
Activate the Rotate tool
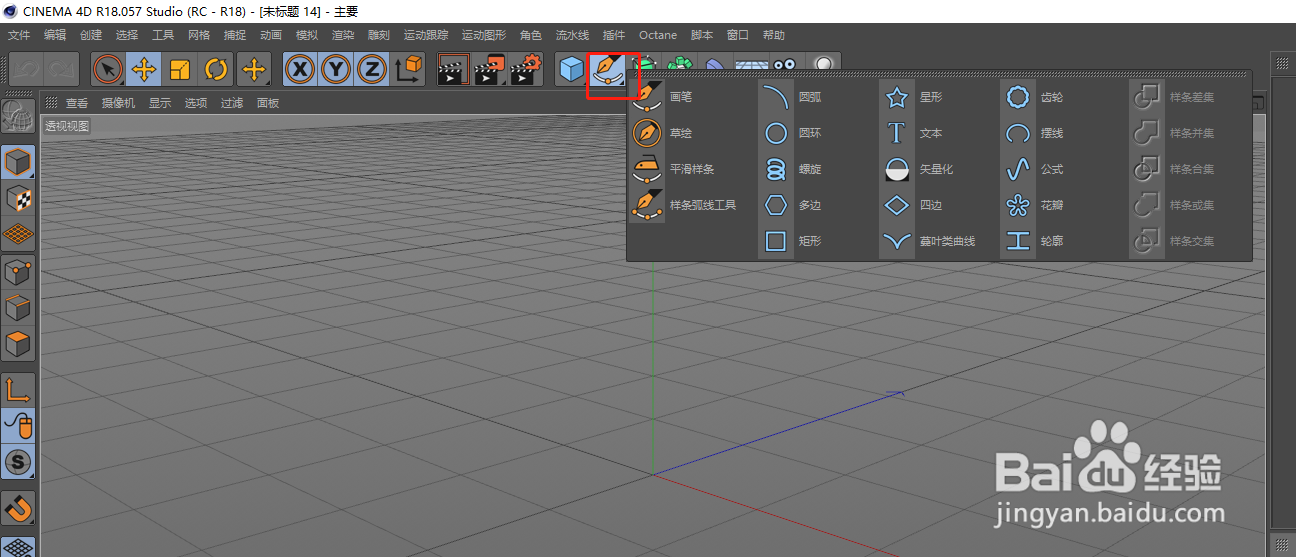pyautogui.click(x=216, y=69)
